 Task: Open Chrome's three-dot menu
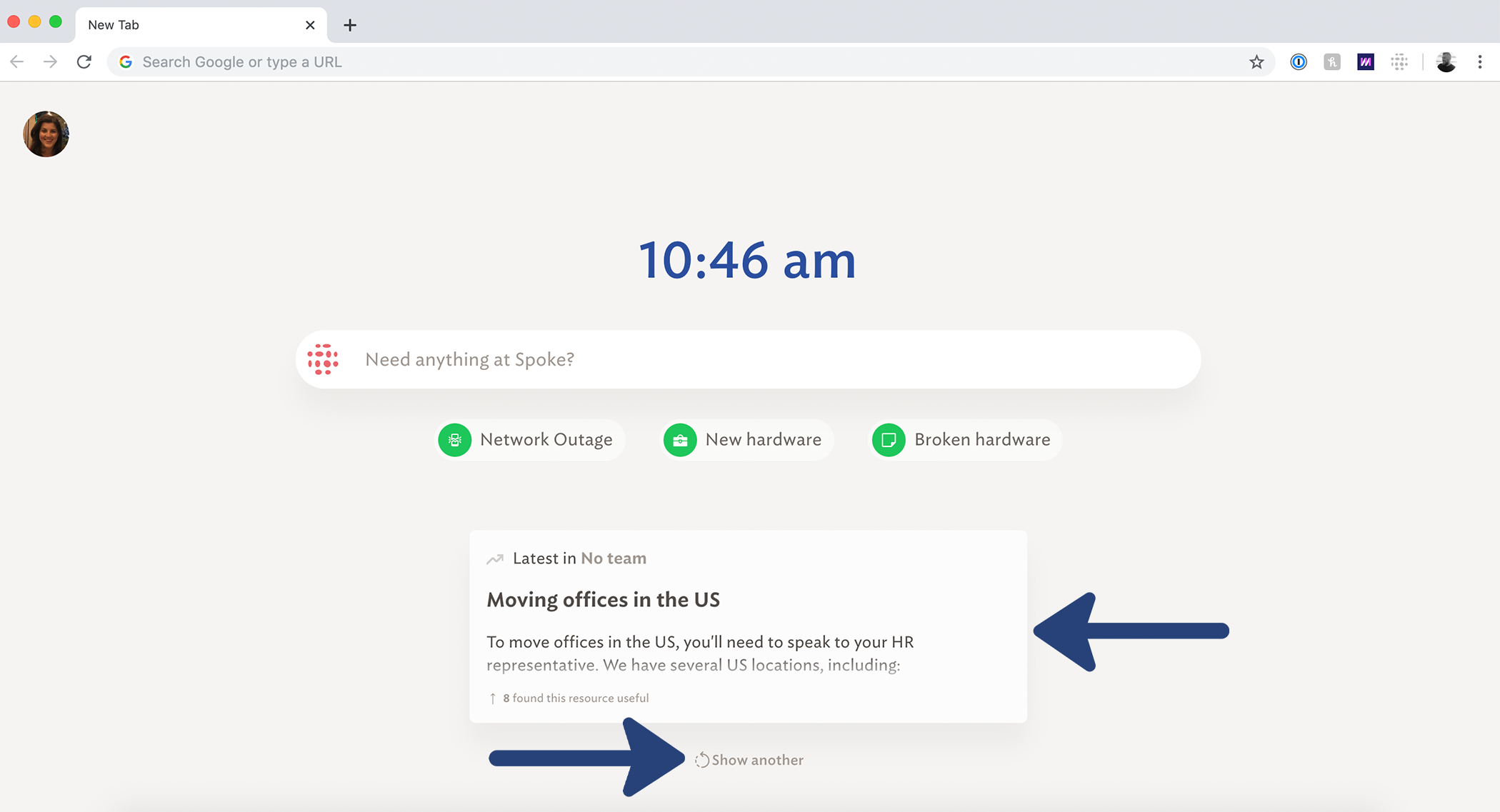click(1480, 62)
